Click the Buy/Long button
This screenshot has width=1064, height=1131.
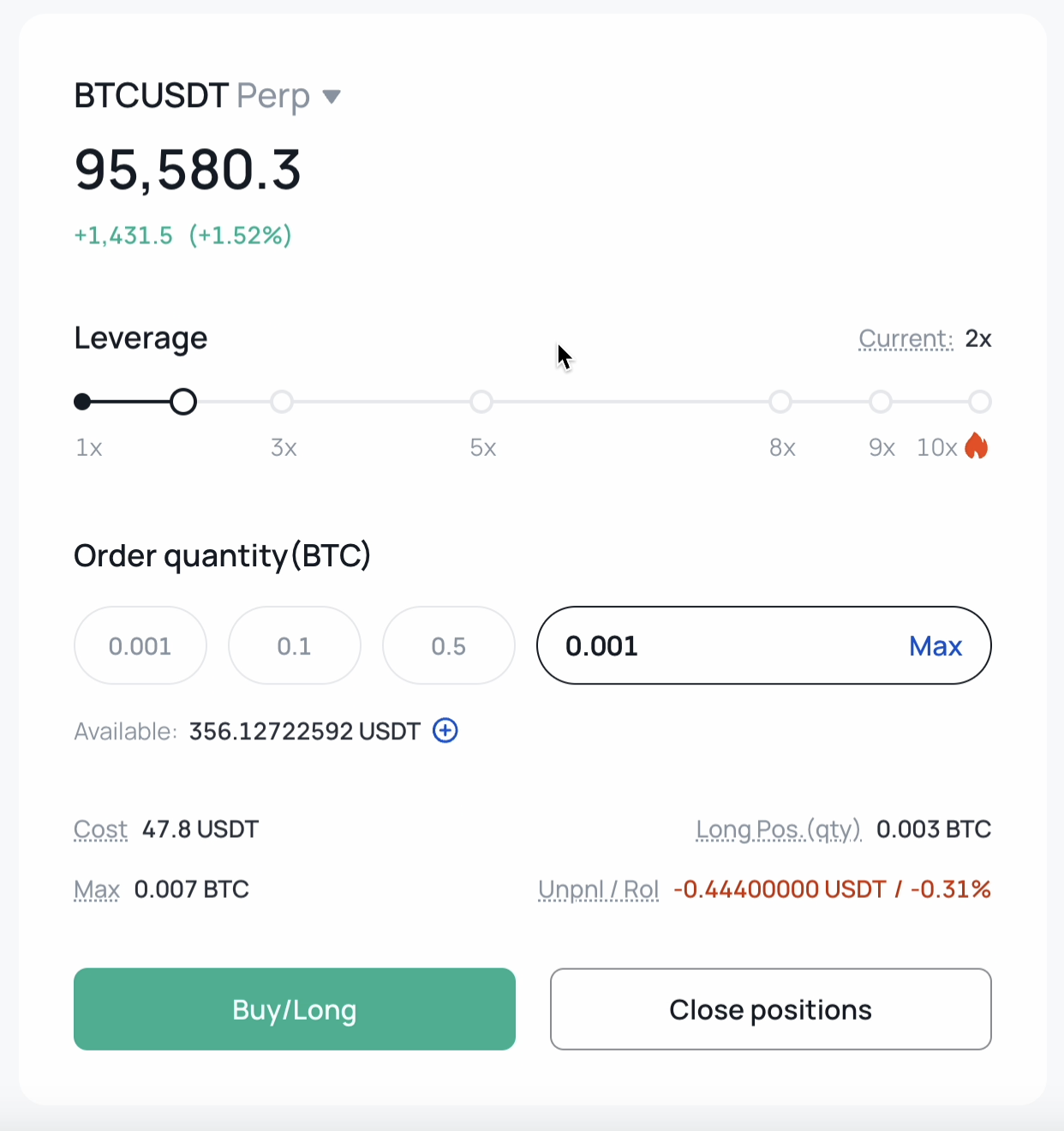(x=295, y=1009)
